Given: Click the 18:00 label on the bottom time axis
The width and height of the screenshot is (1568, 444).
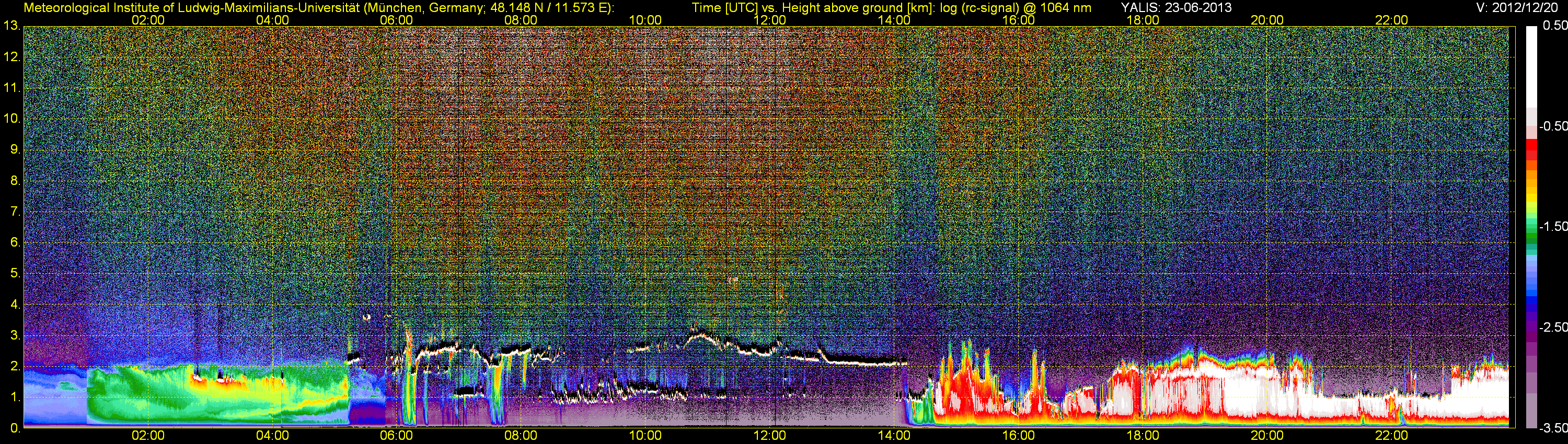Looking at the screenshot, I should pyautogui.click(x=1143, y=436).
